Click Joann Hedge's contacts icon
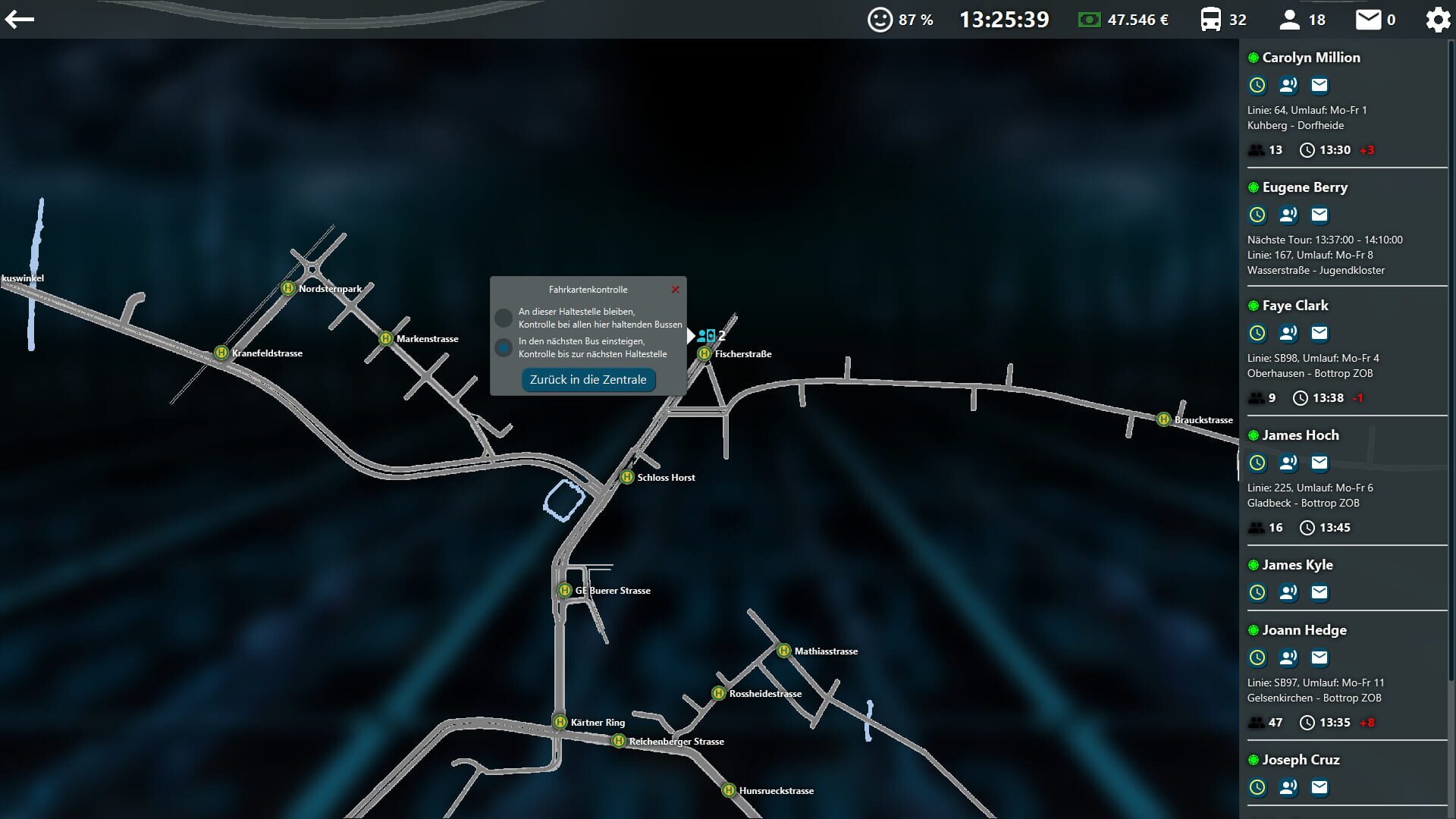The image size is (1456, 819). tap(1288, 657)
